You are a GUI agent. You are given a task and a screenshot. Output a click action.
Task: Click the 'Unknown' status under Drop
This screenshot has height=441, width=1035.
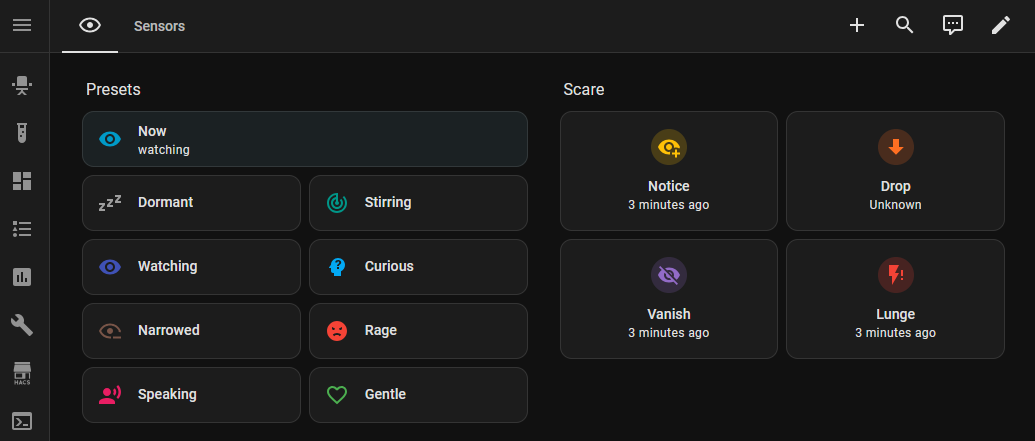pyautogui.click(x=896, y=205)
